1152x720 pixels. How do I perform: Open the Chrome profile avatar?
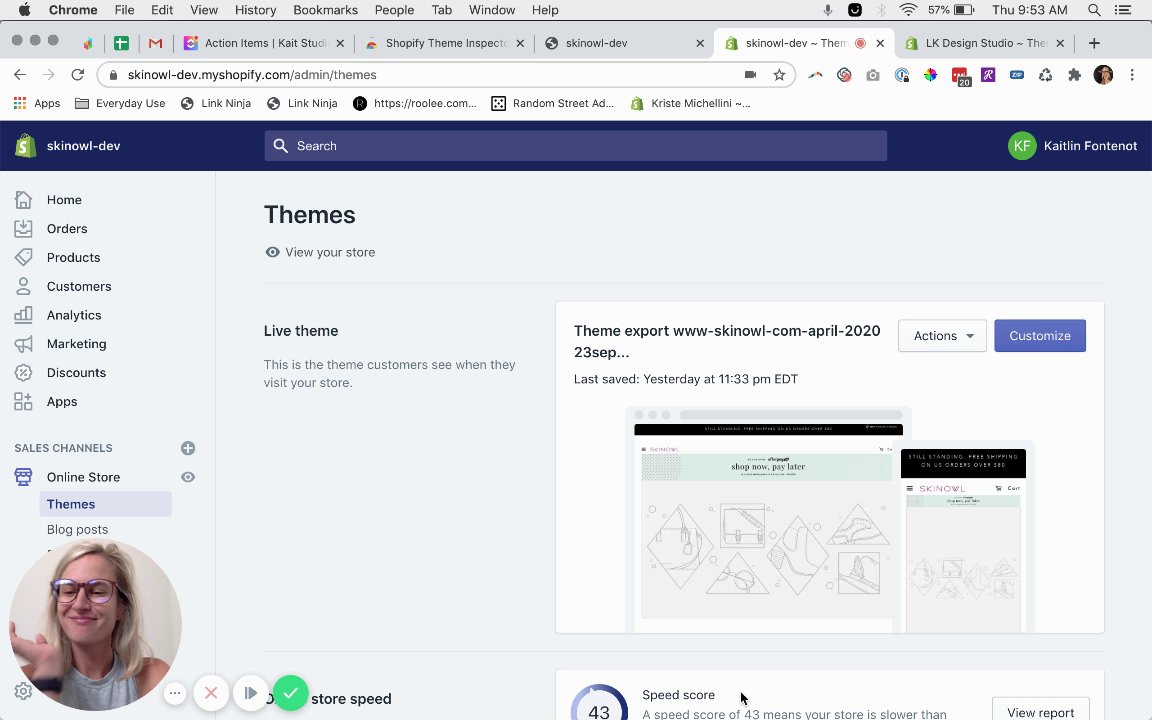pyautogui.click(x=1103, y=74)
